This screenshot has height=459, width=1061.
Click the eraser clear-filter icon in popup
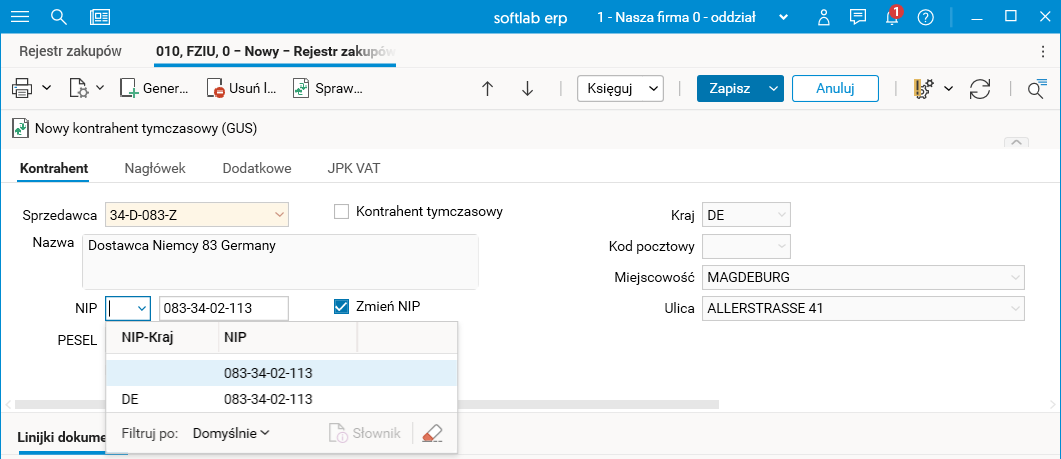pyautogui.click(x=432, y=433)
